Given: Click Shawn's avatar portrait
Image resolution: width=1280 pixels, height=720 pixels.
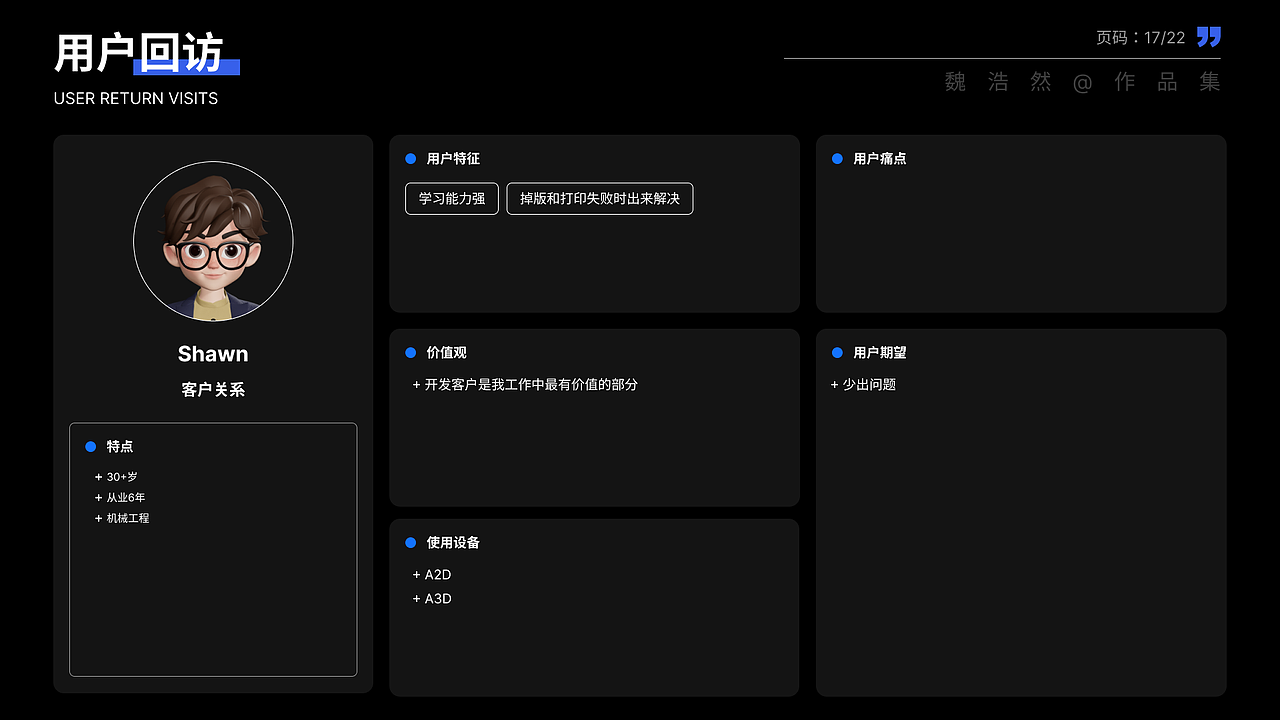Looking at the screenshot, I should 213,241.
